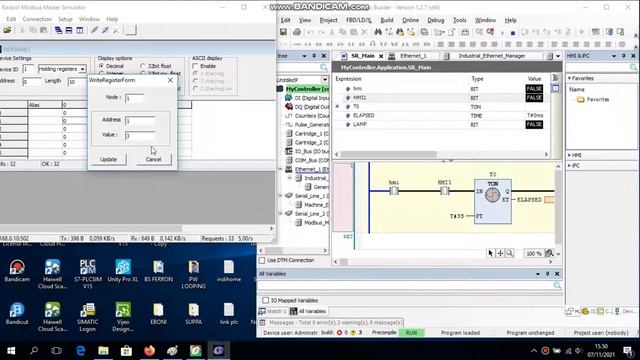Click the Save icon in Machine Expert toolbar
This screenshot has height=360, width=640.
click(283, 32)
